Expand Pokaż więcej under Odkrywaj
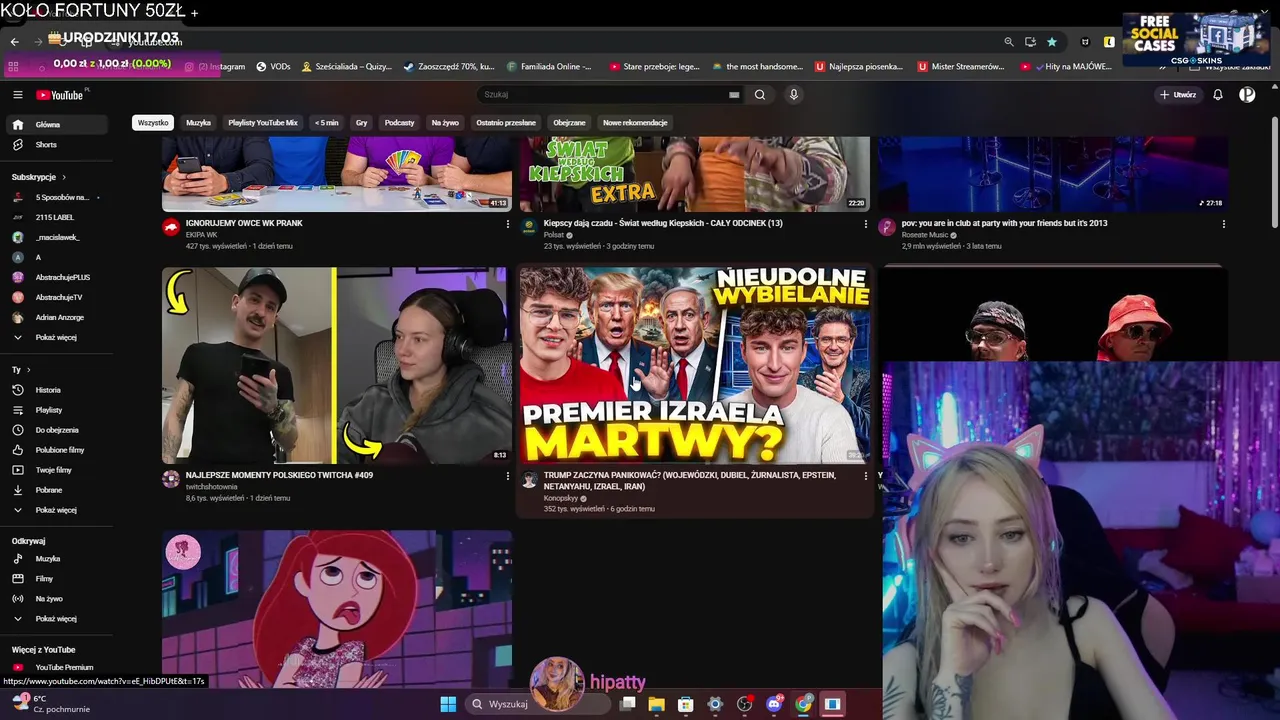 click(x=56, y=619)
